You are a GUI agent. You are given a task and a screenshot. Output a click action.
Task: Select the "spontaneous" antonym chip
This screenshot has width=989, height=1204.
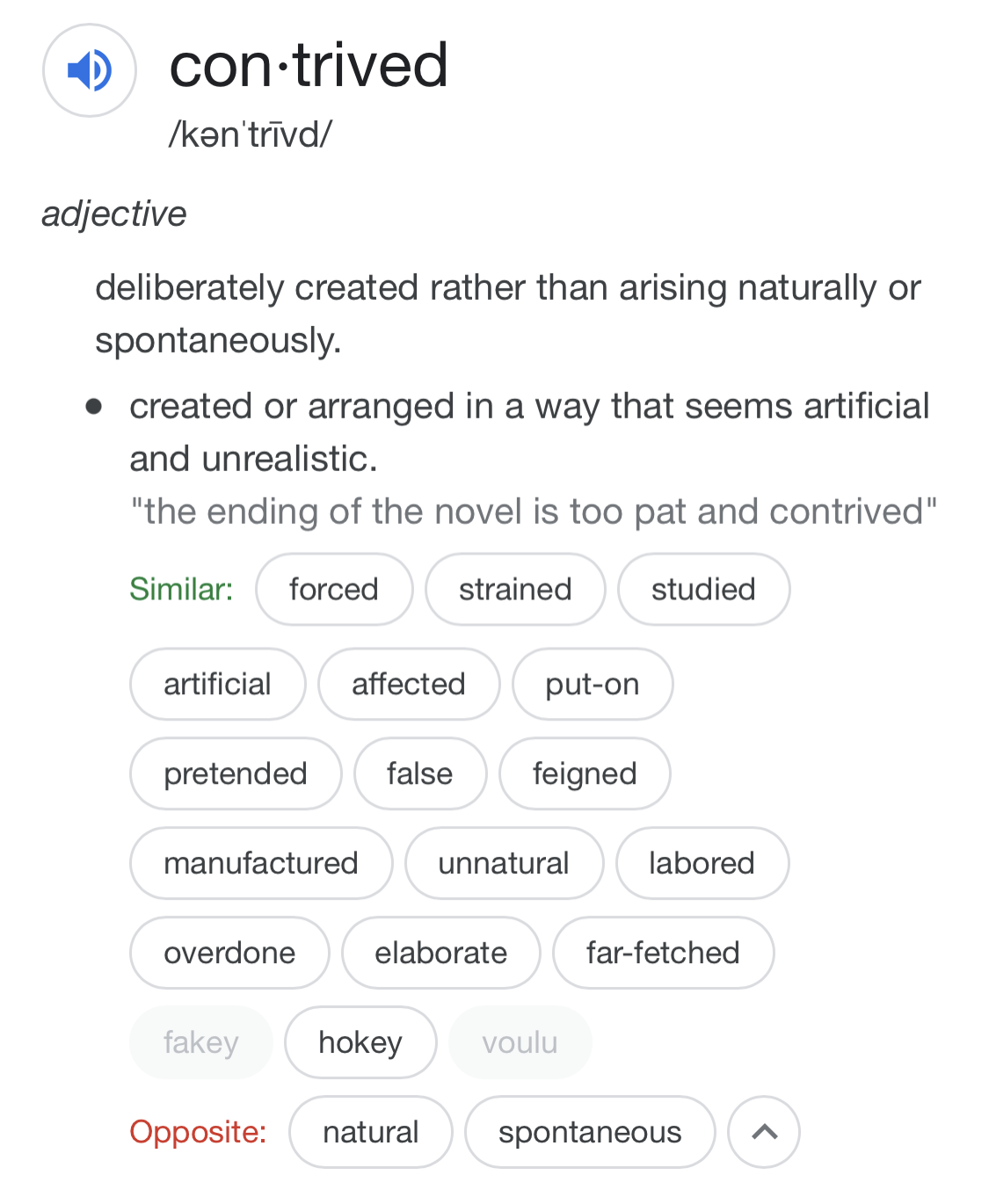pyautogui.click(x=590, y=1132)
